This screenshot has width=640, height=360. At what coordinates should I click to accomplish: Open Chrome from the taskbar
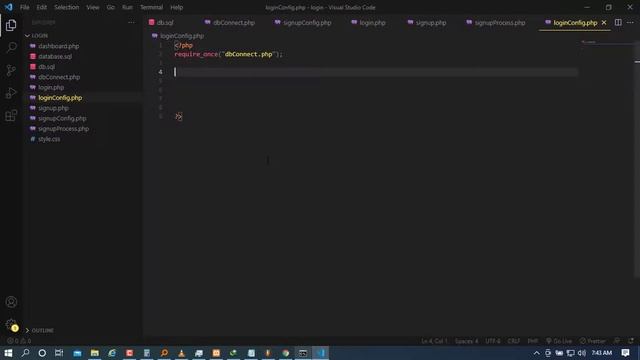coord(286,353)
